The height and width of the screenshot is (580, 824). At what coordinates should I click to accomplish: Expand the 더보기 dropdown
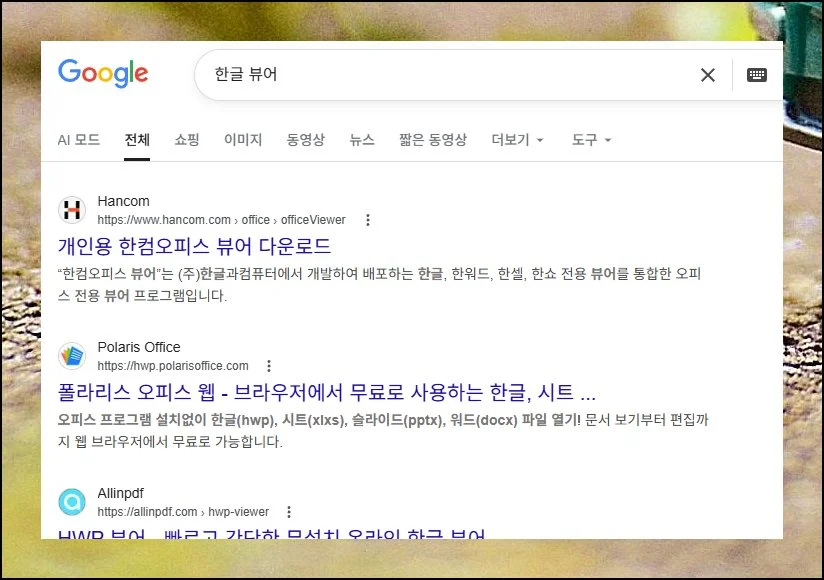[517, 140]
